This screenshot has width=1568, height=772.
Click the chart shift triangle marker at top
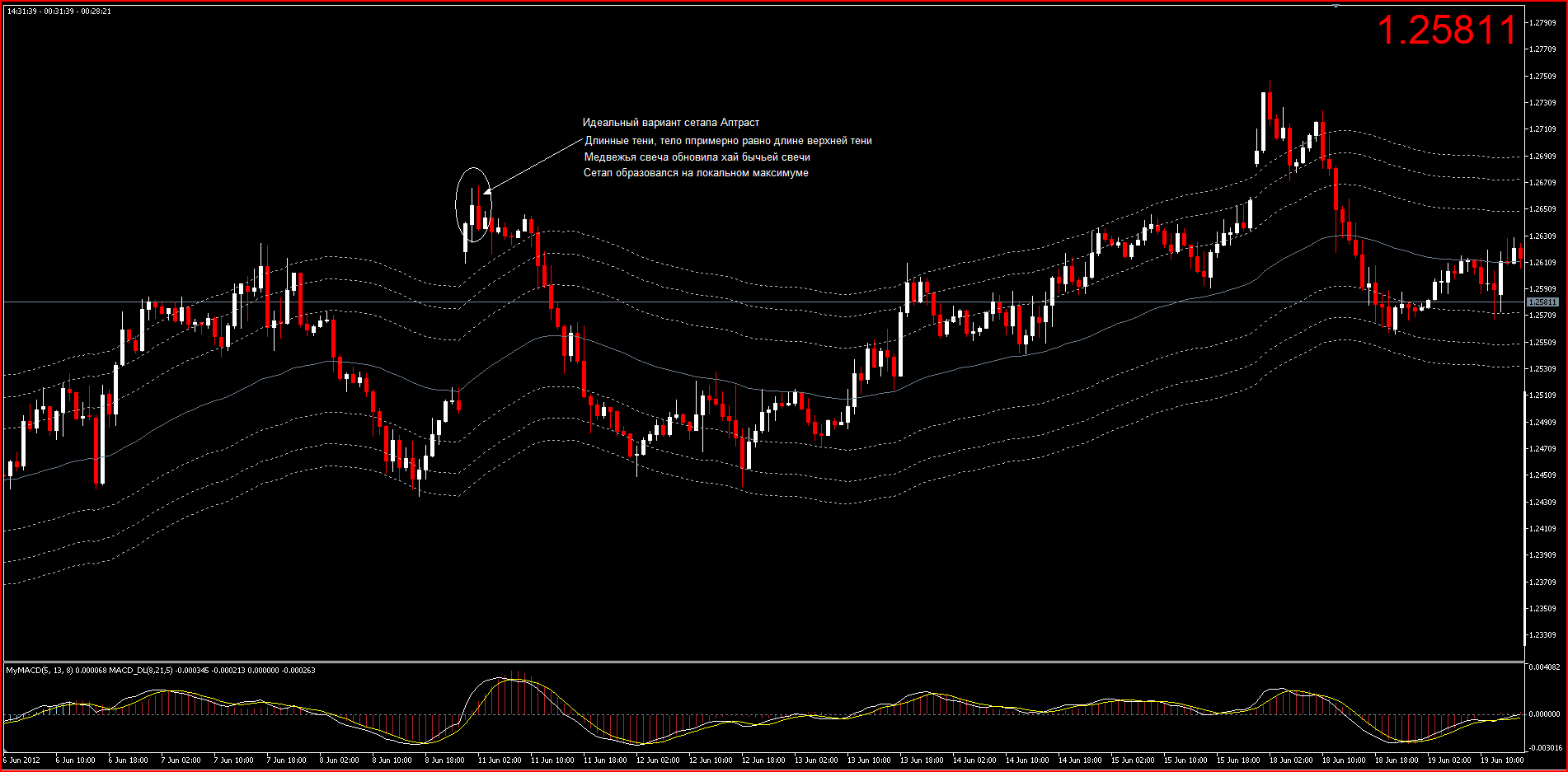click(x=1336, y=6)
